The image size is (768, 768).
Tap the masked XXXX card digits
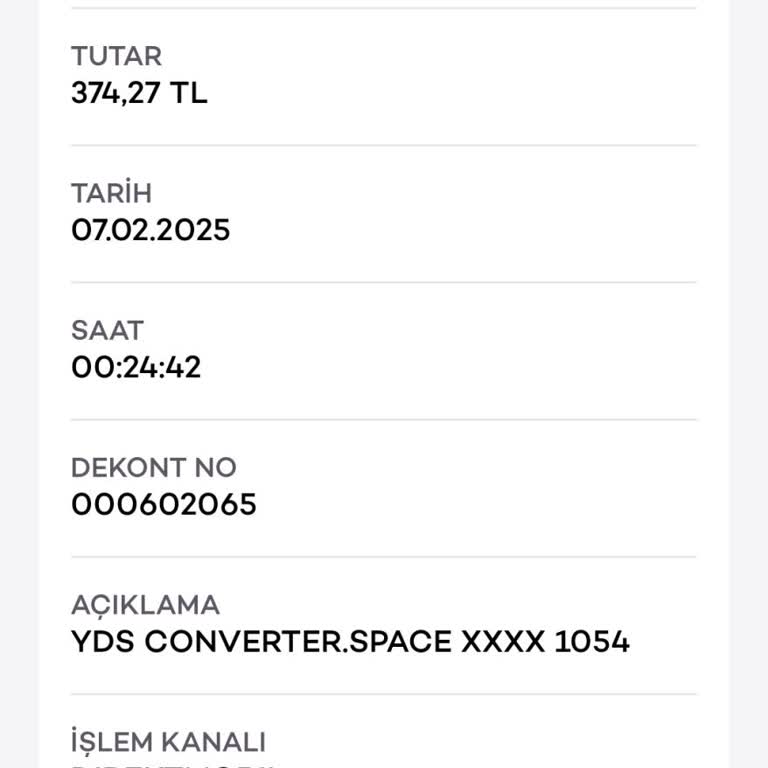(x=502, y=642)
